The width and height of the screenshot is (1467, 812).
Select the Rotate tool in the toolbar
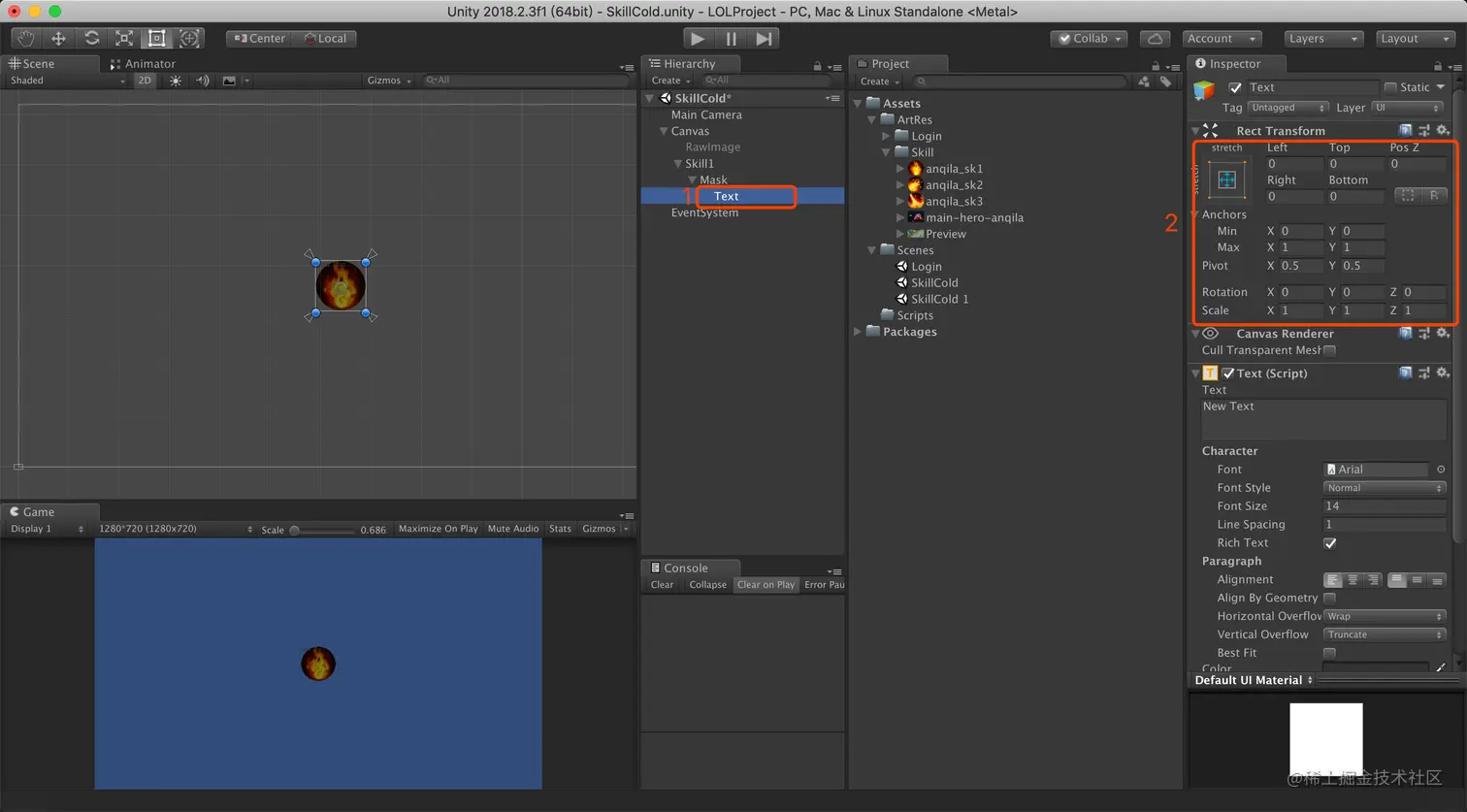coord(91,39)
